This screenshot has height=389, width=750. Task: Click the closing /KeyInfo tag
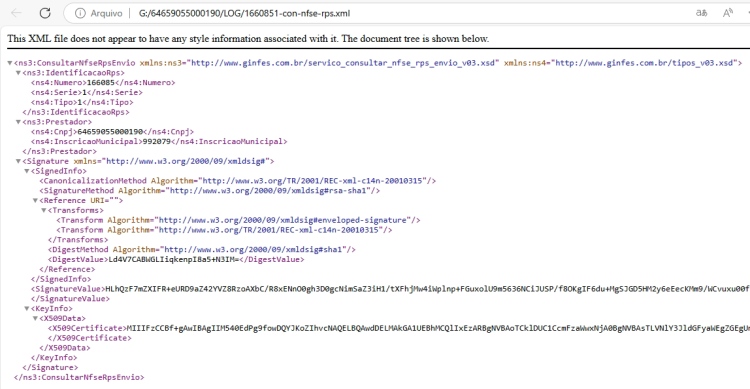[54, 357]
